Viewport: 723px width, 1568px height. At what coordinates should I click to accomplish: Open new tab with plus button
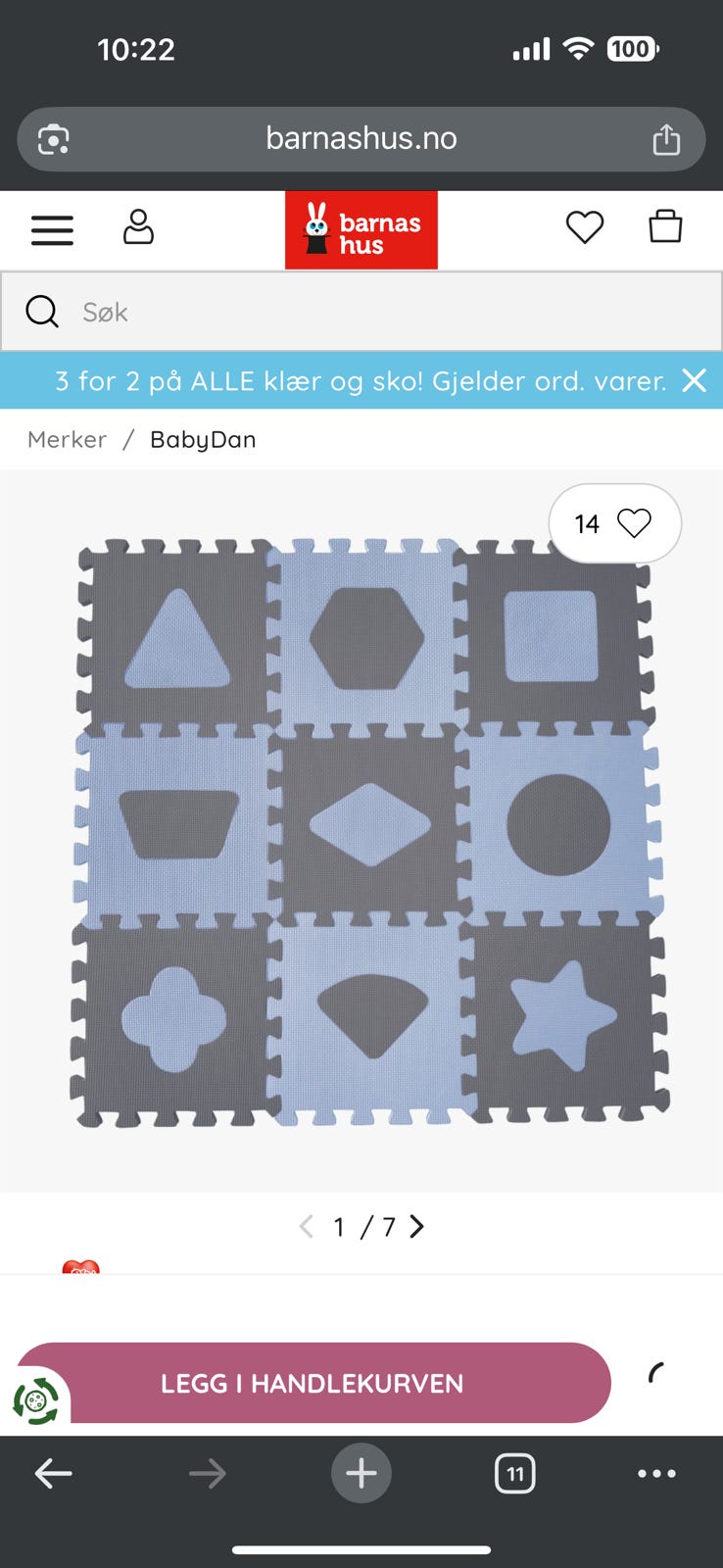(361, 1473)
